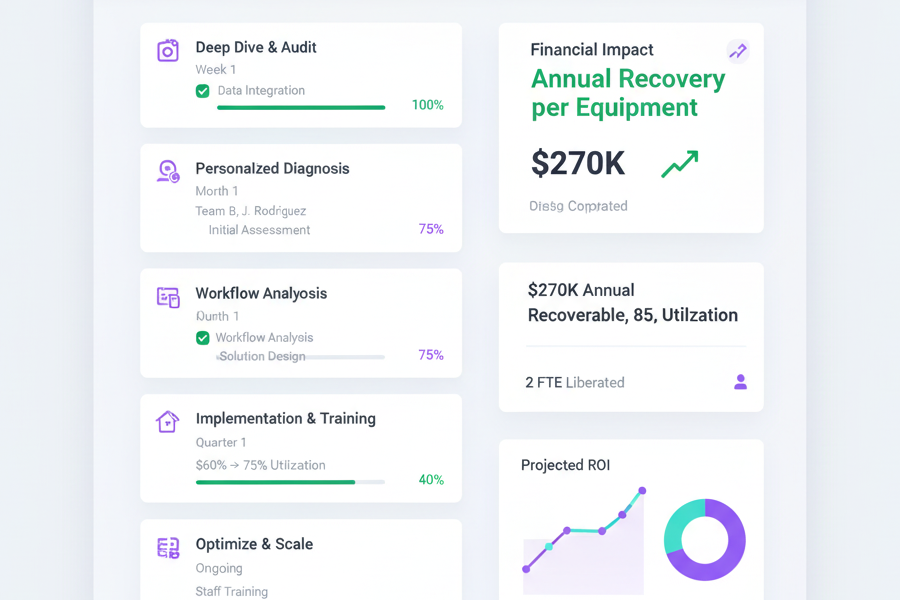Image resolution: width=900 pixels, height=600 pixels.
Task: Click the purple edit icon in Financial Impact
Action: coord(738,51)
